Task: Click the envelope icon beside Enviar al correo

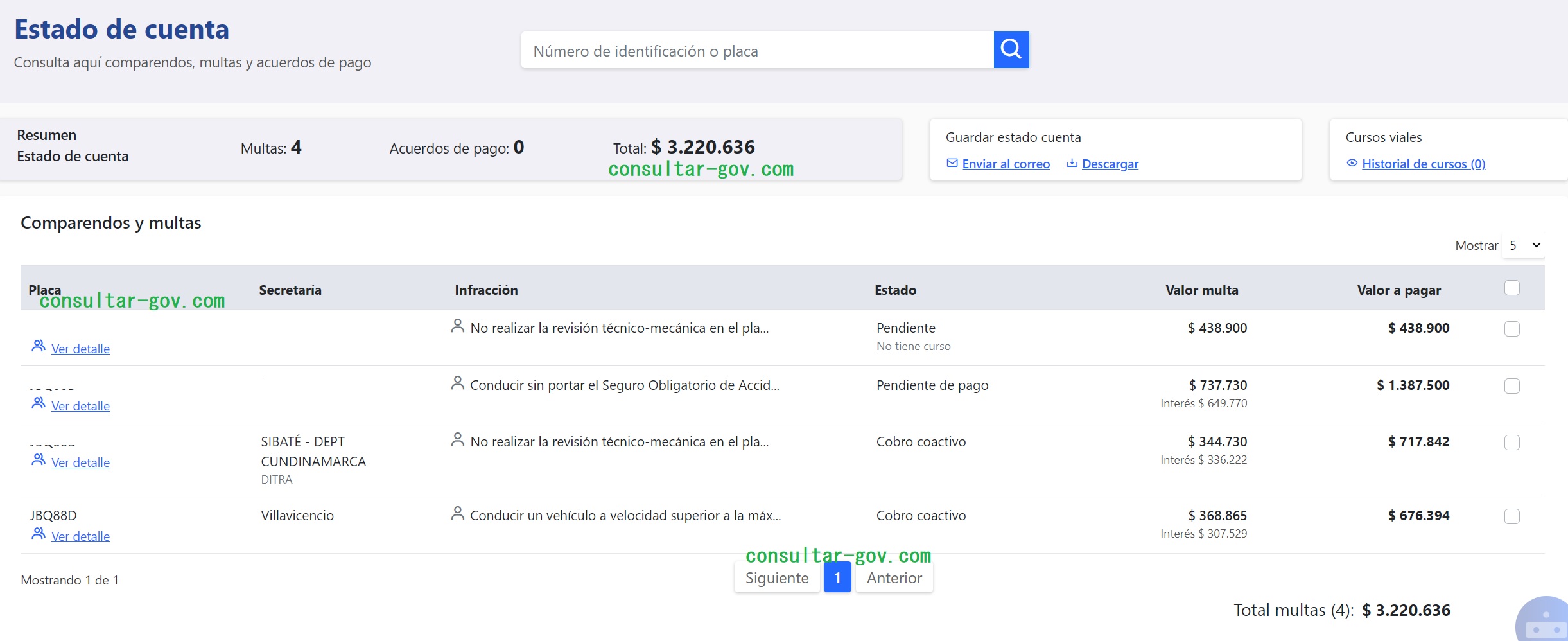Action: tap(952, 163)
